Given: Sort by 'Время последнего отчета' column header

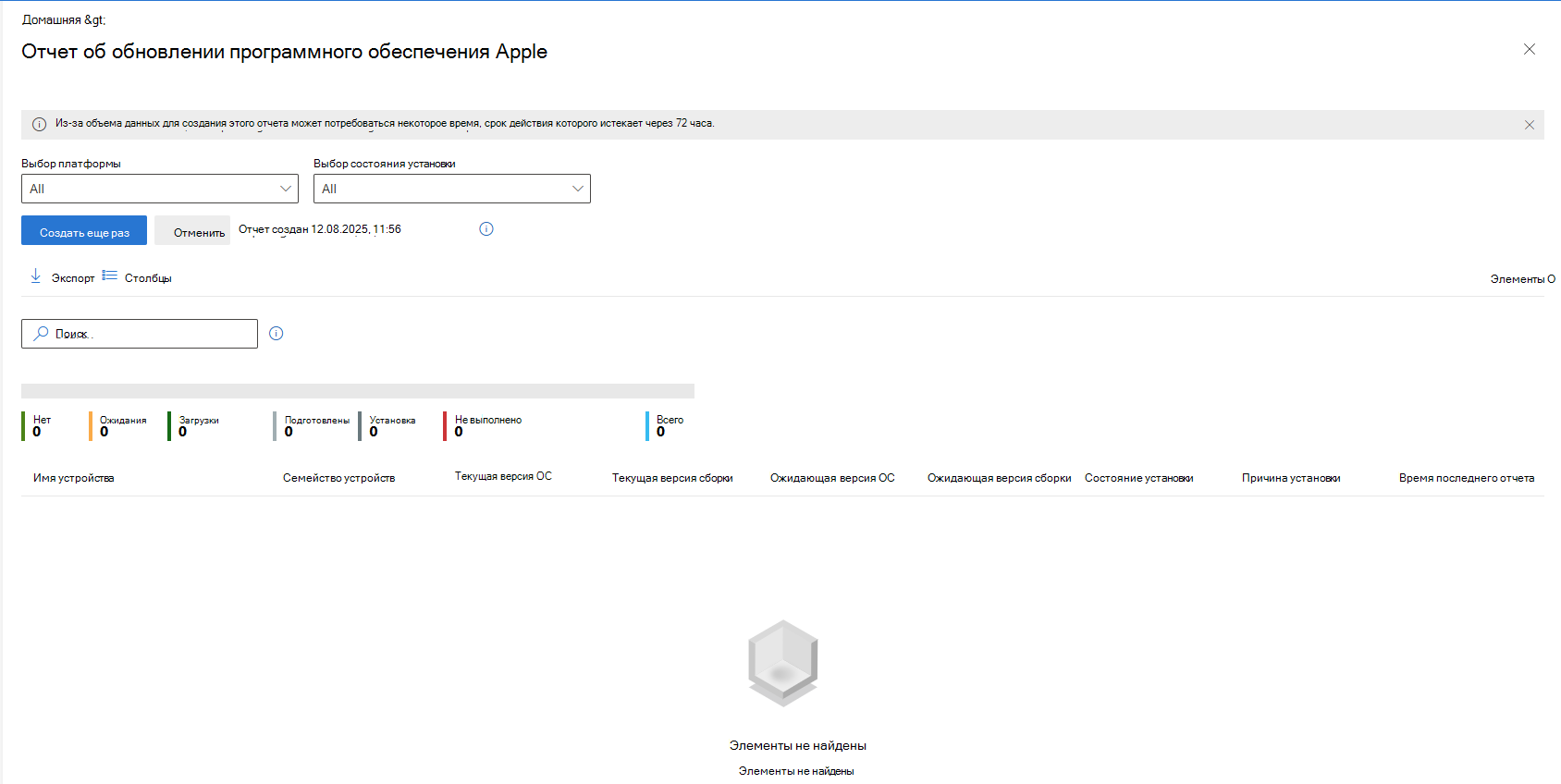Looking at the screenshot, I should coord(1467,478).
